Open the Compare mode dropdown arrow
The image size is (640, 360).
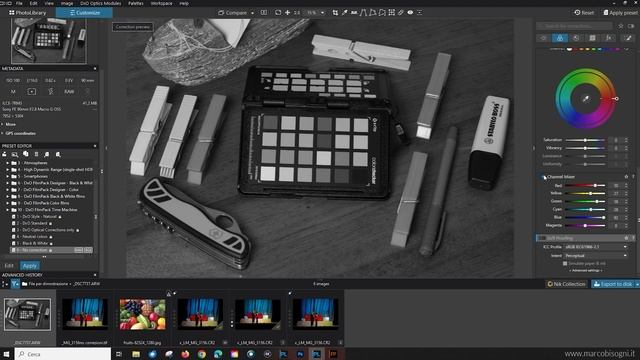coord(252,13)
